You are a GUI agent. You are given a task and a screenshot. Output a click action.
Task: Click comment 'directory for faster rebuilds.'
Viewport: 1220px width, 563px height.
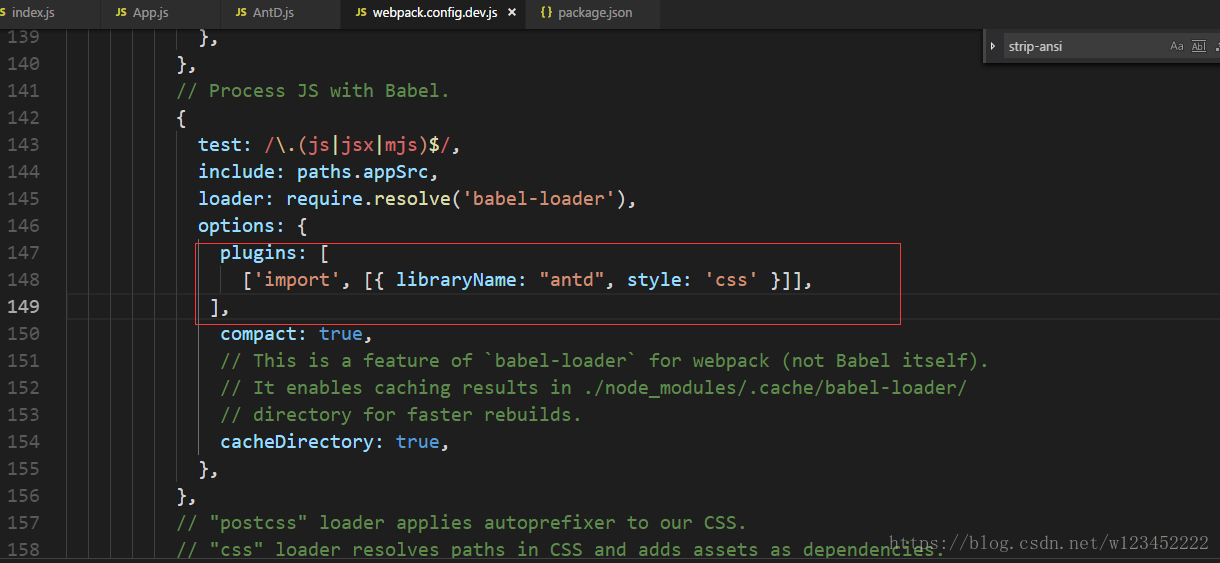[401, 415]
